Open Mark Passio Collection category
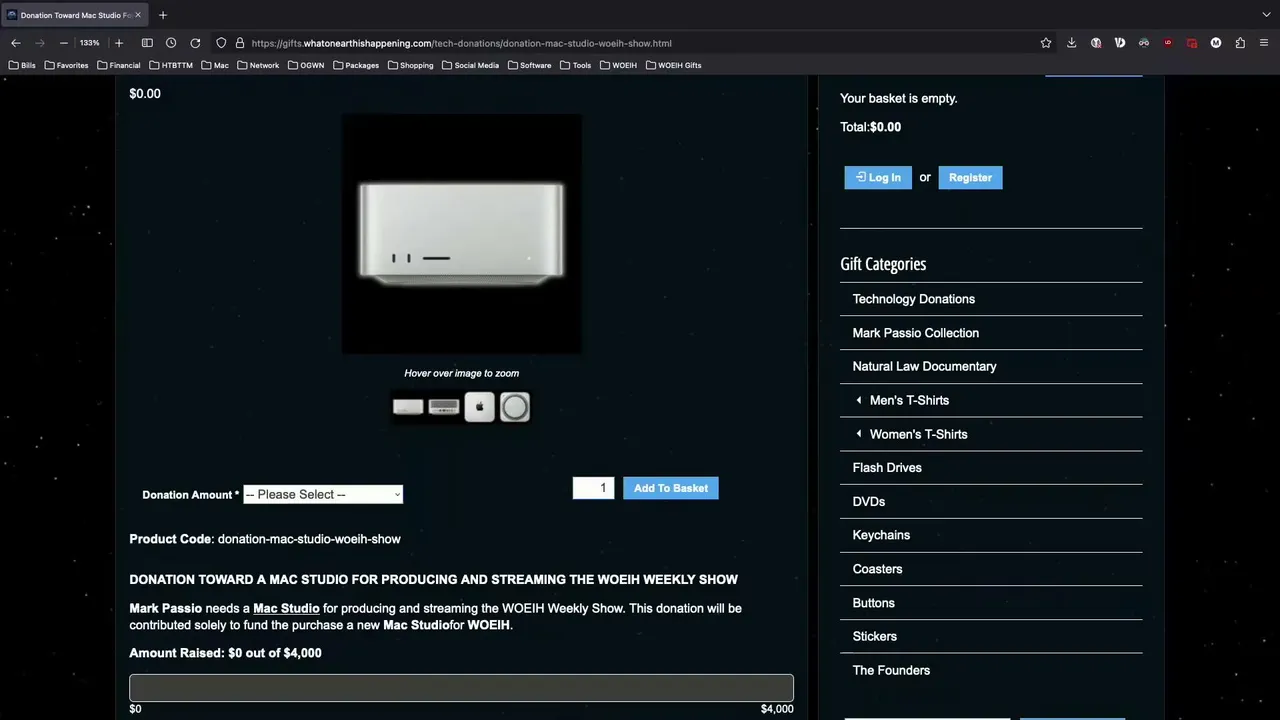Image resolution: width=1280 pixels, height=720 pixels. click(x=915, y=333)
